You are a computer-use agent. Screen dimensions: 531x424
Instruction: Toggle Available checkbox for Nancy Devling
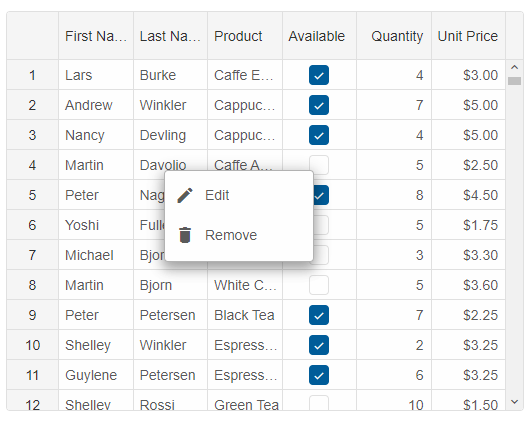click(x=319, y=135)
